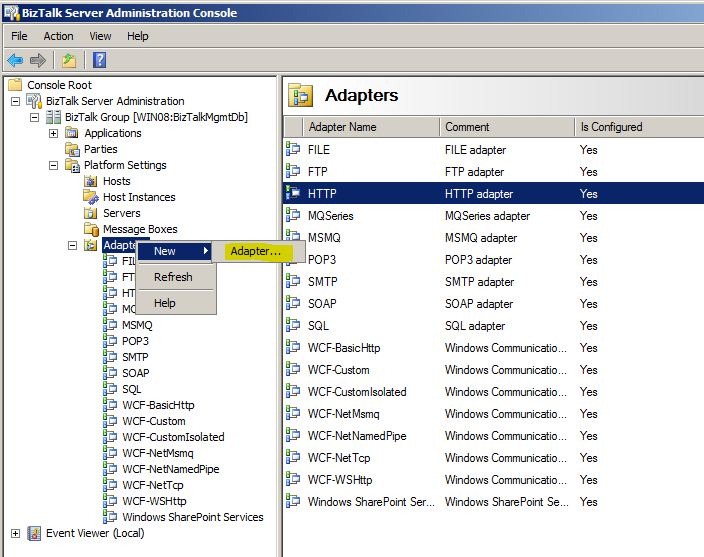Collapse the BizTalk Group node

pos(35,117)
